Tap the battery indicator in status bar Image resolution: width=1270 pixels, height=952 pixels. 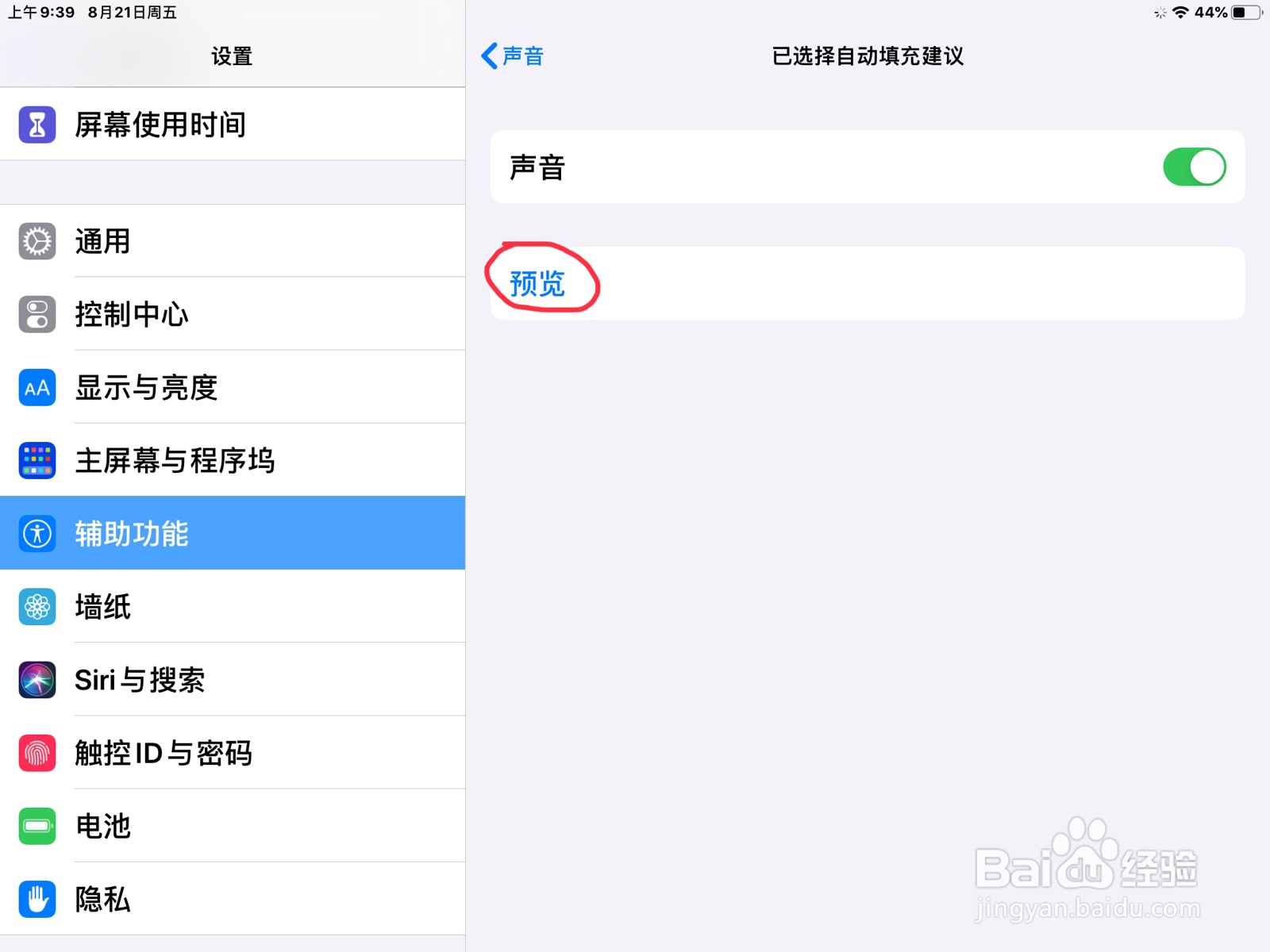tap(1246, 13)
